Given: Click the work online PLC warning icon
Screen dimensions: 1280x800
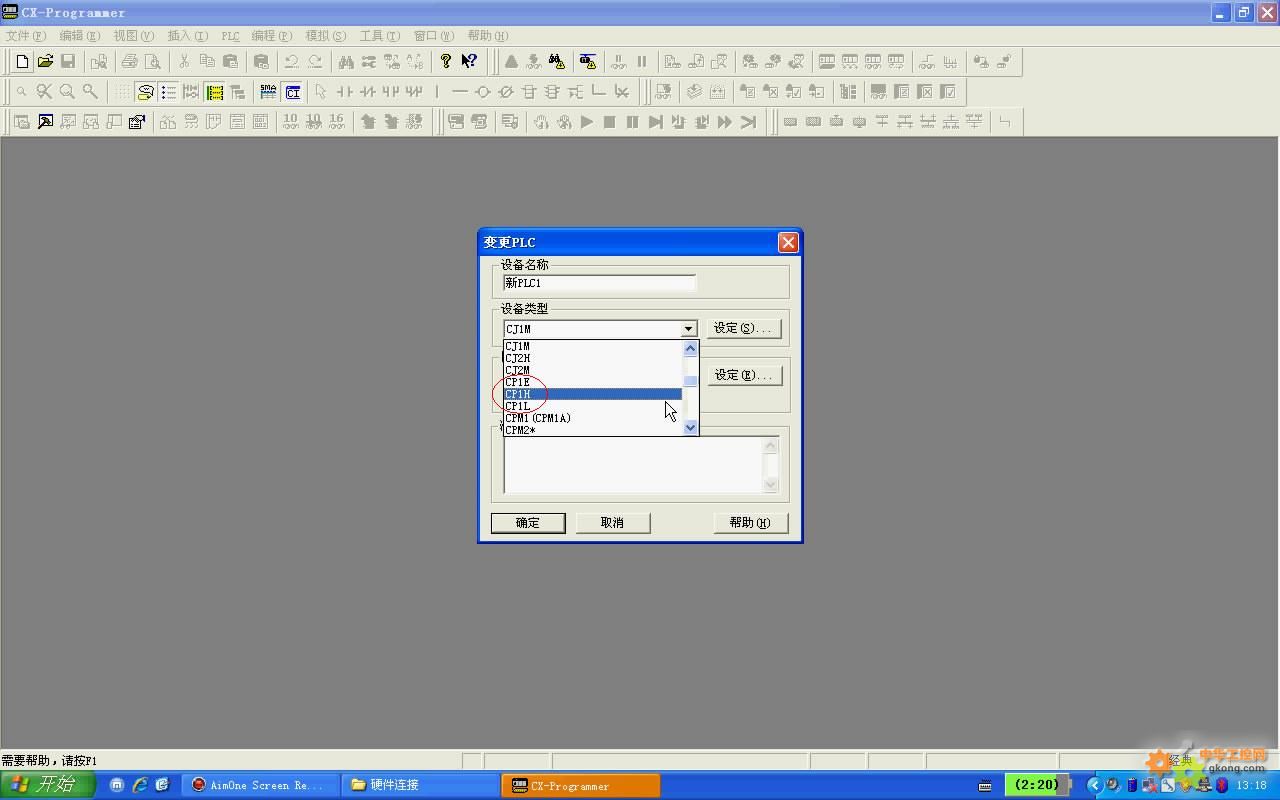Looking at the screenshot, I should (x=588, y=62).
